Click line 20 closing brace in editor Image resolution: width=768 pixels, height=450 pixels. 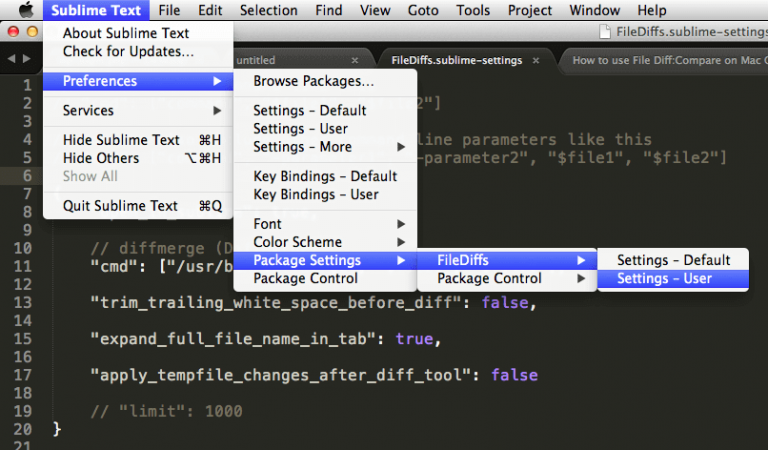57,429
